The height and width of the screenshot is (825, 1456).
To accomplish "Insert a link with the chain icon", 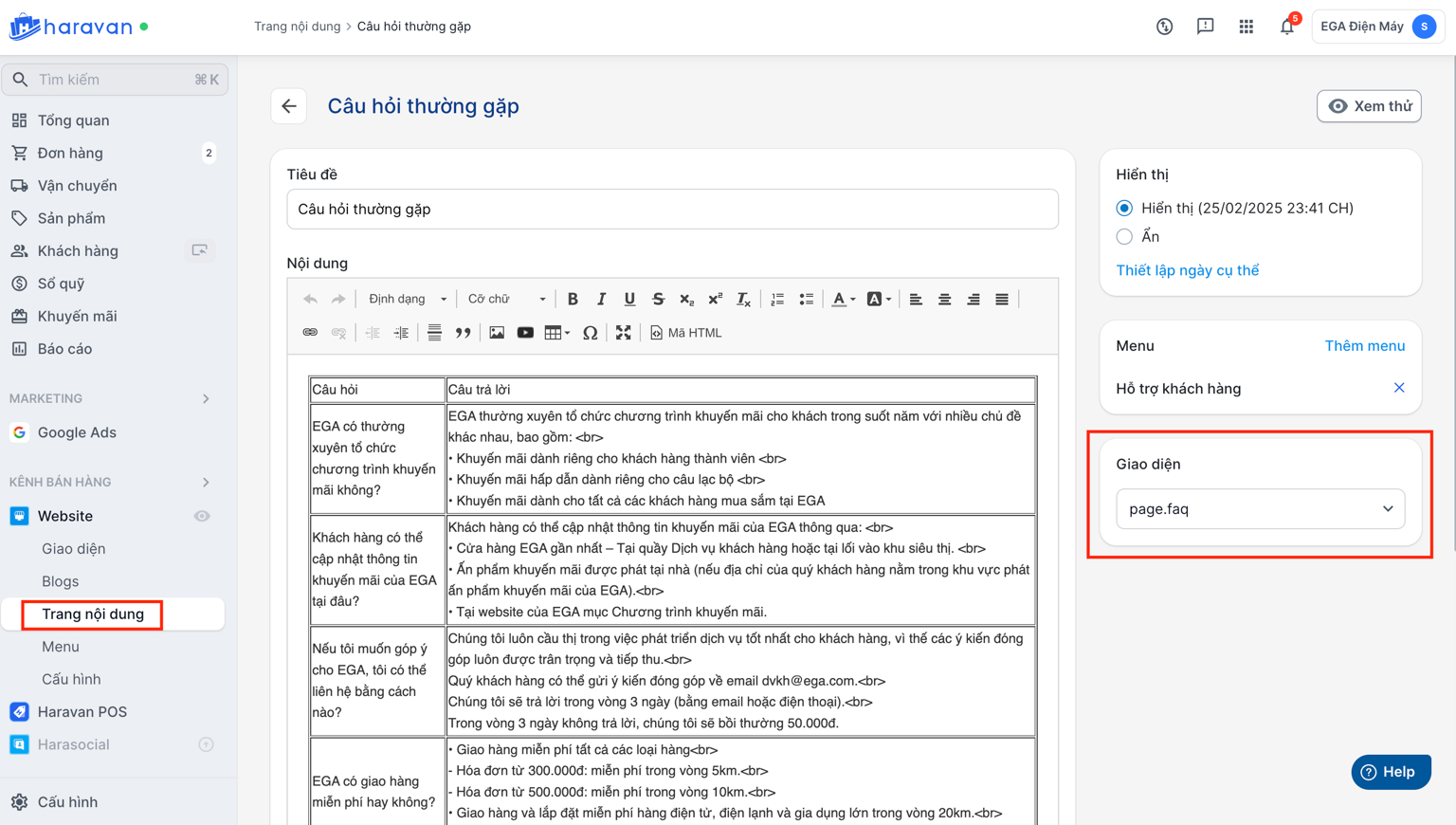I will pos(310,333).
